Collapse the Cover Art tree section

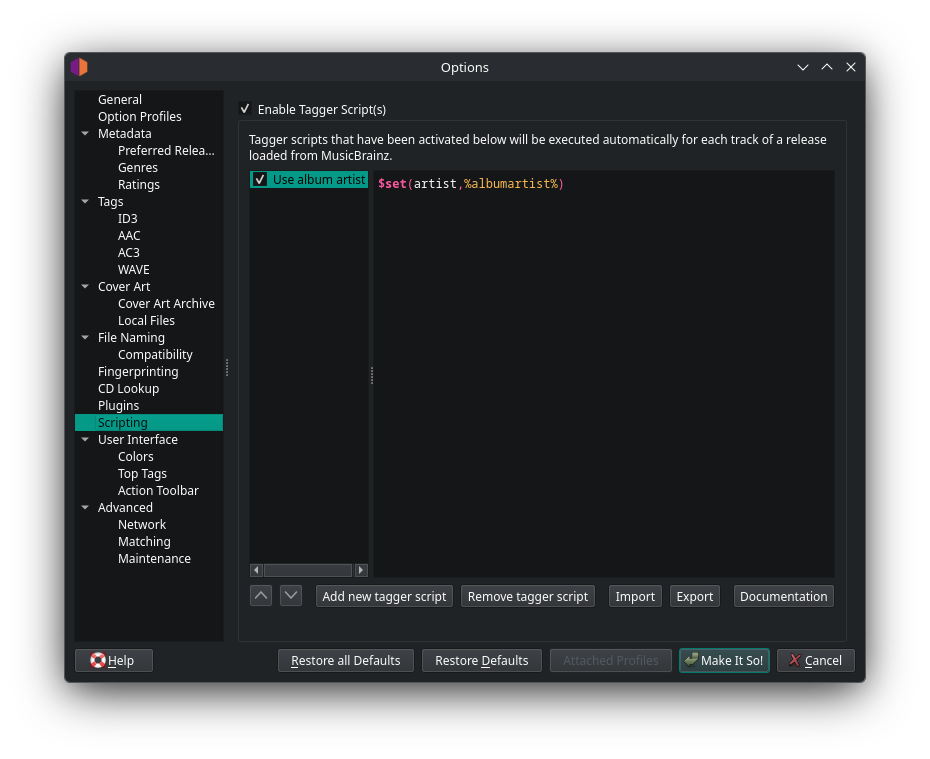click(x=85, y=286)
